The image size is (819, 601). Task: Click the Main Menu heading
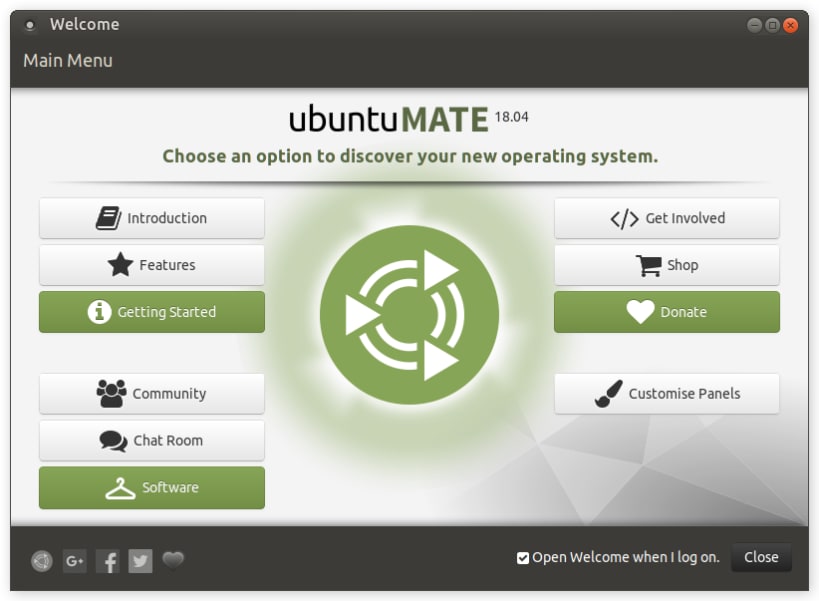pos(68,61)
